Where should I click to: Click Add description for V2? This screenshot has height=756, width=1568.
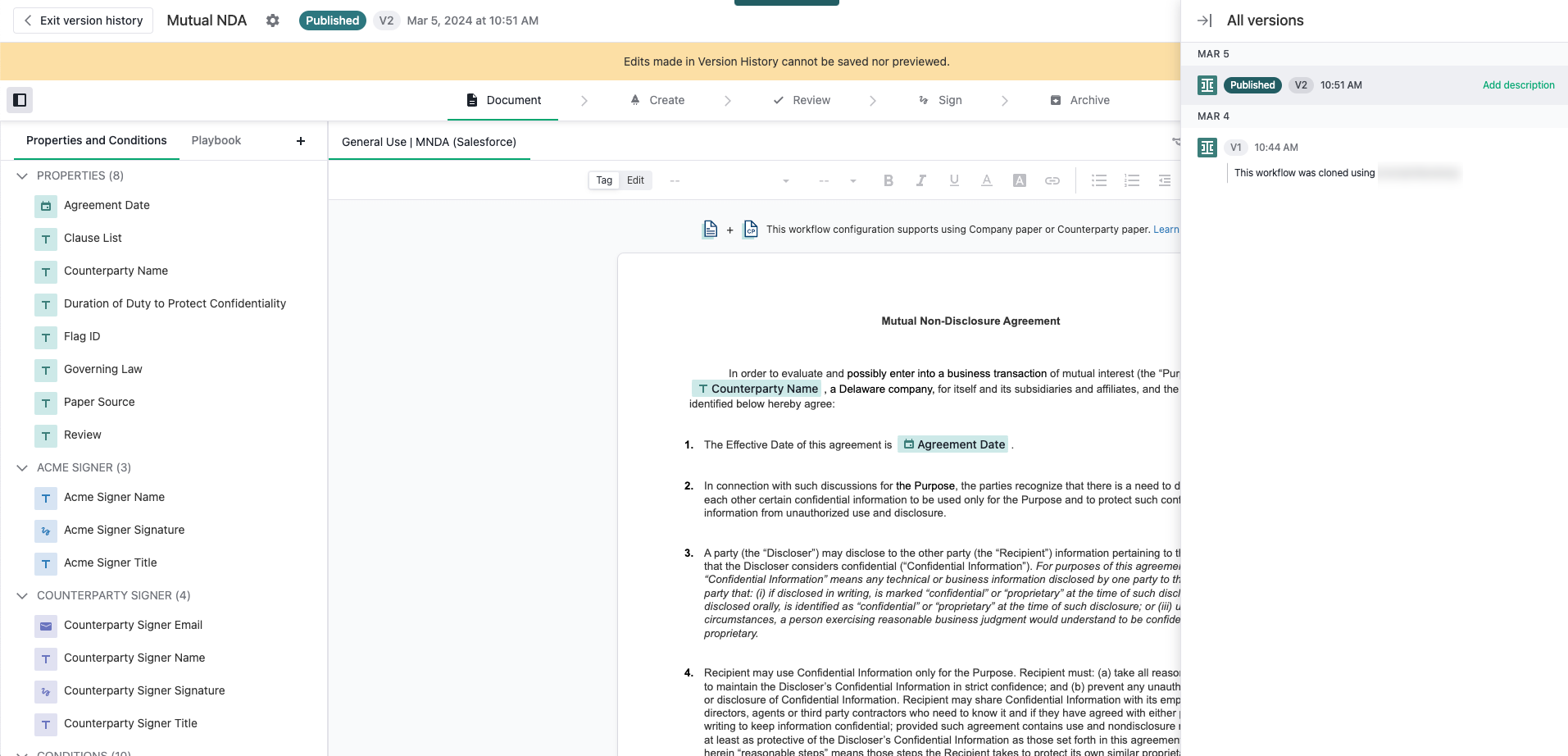[1518, 85]
